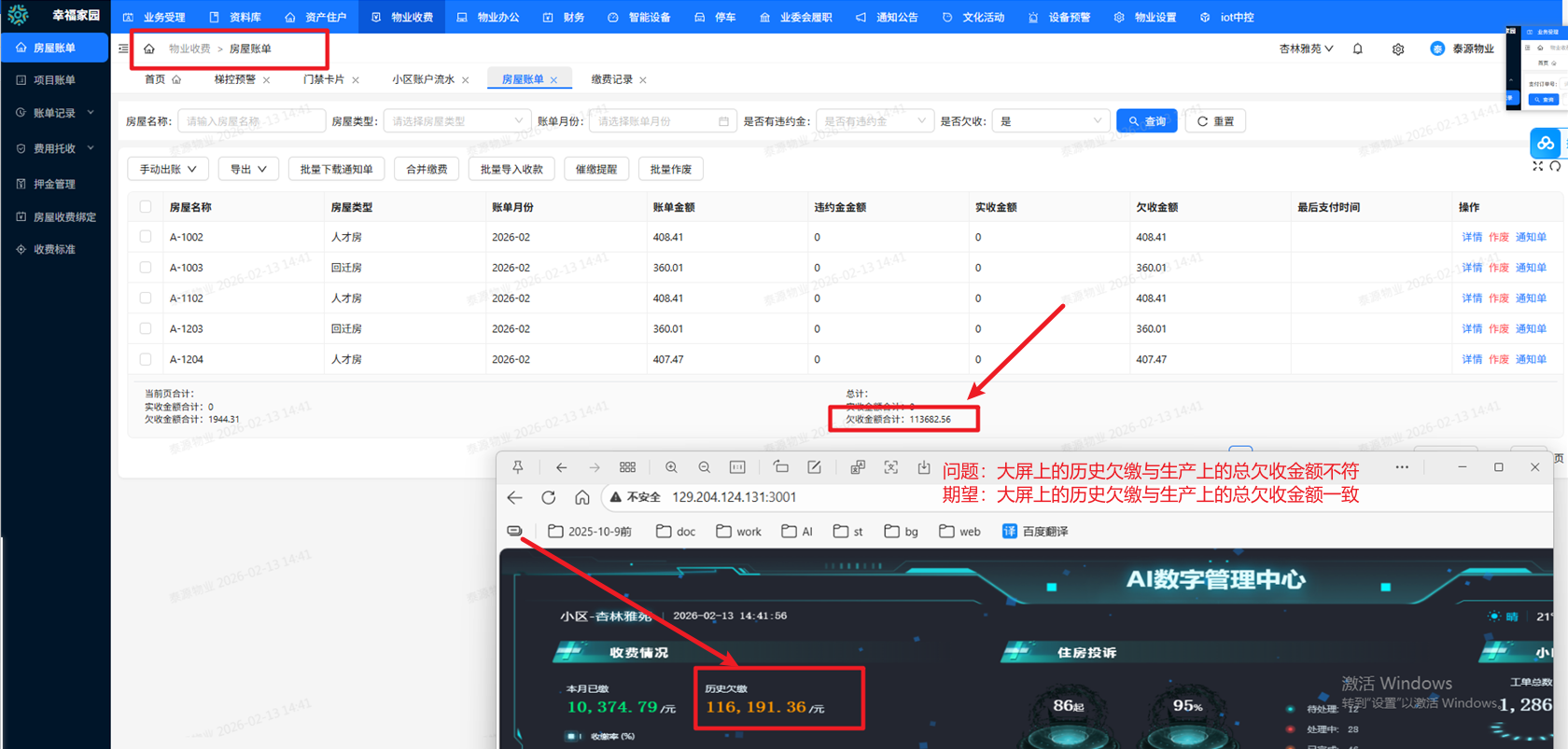Click the browser refresh icon
1568x749 pixels.
(549, 497)
